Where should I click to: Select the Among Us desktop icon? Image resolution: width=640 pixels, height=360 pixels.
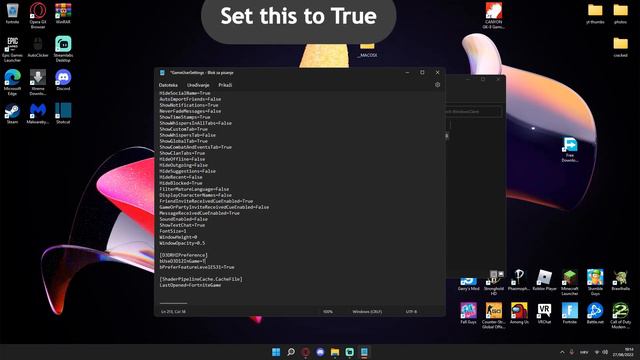point(519,313)
